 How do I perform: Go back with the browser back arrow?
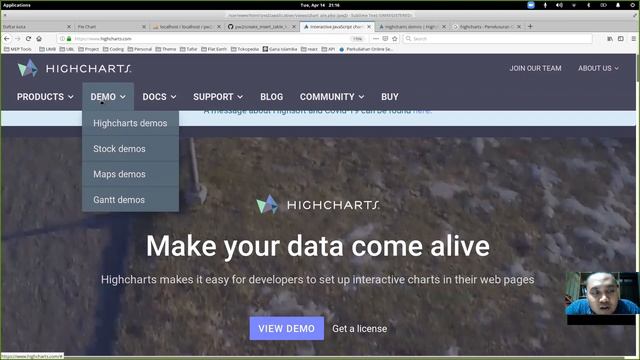(7, 38)
